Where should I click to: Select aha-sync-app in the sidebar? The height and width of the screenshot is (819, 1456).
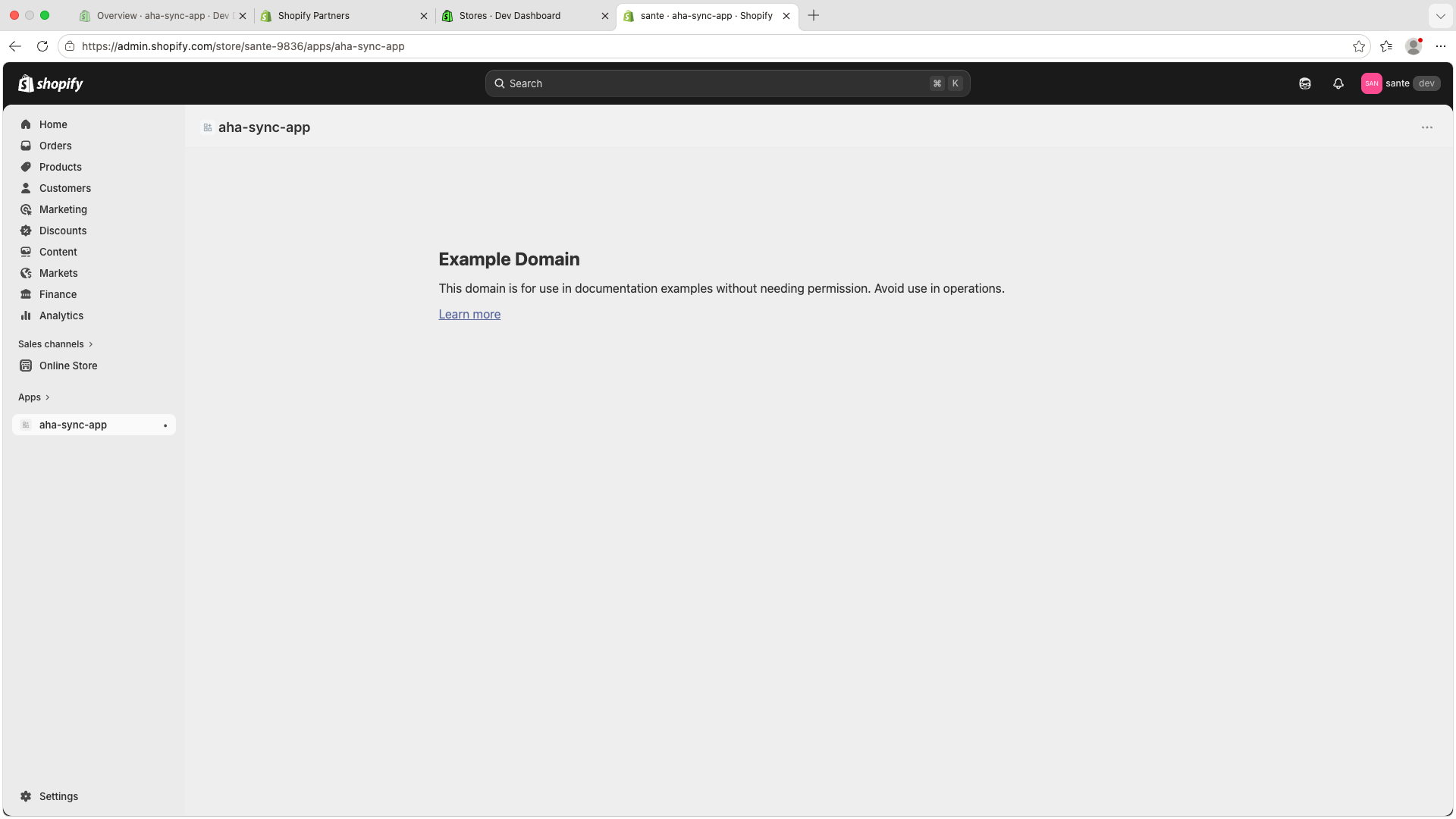(x=94, y=425)
